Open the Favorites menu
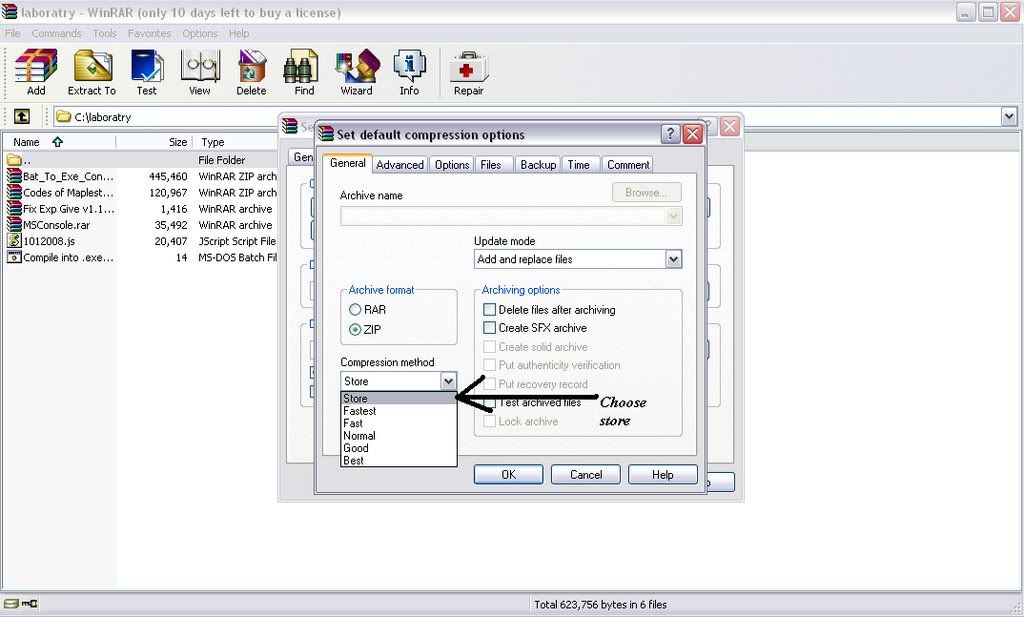The image size is (1024, 617). click(x=149, y=33)
